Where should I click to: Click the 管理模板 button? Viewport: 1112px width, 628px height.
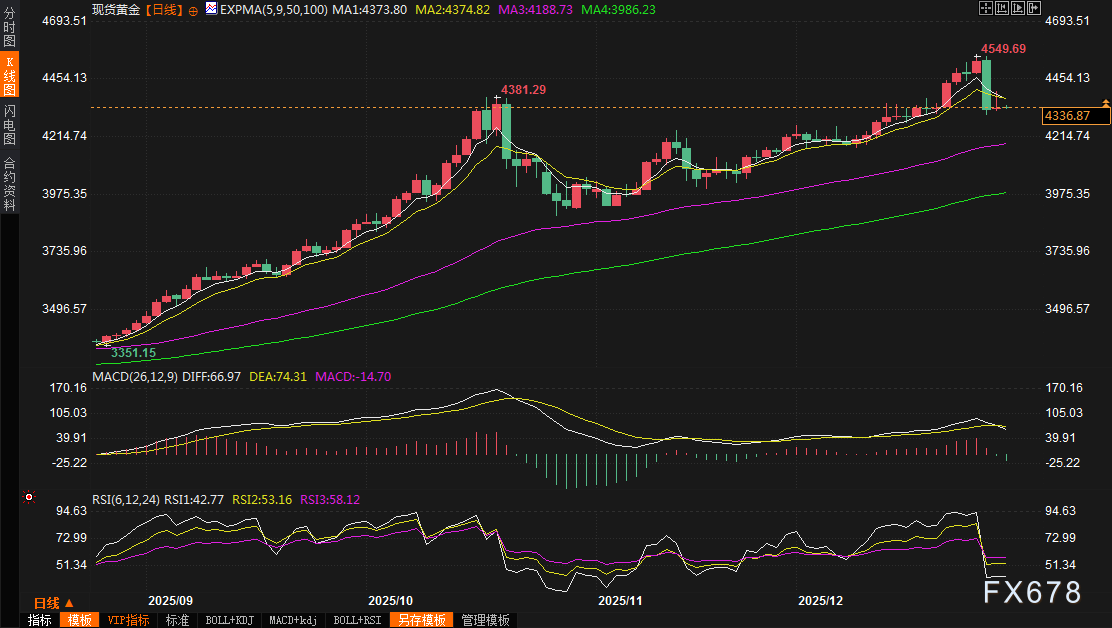[485, 620]
